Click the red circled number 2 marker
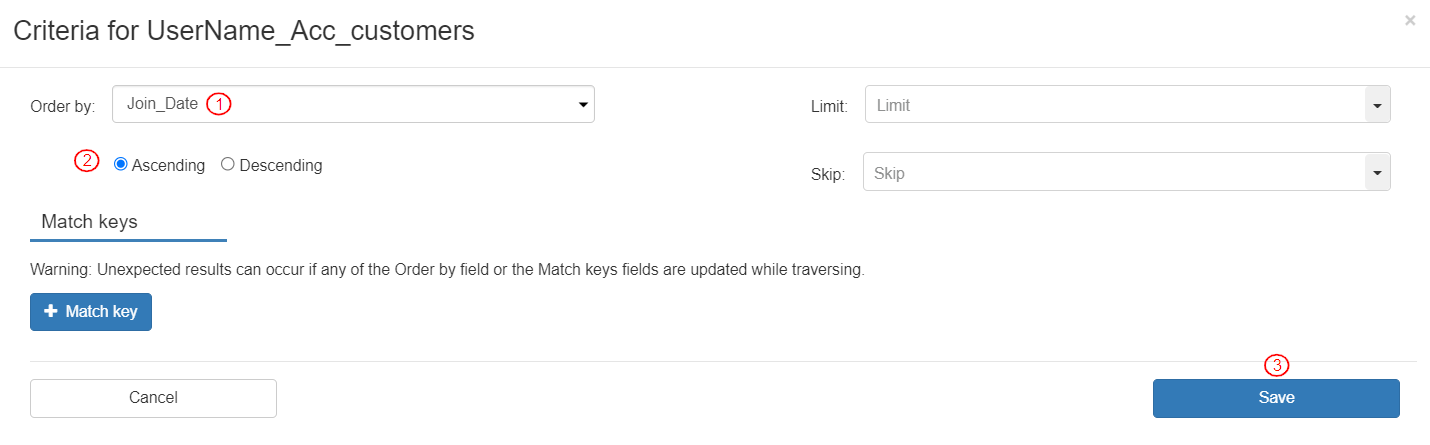The image size is (1430, 445). [88, 161]
